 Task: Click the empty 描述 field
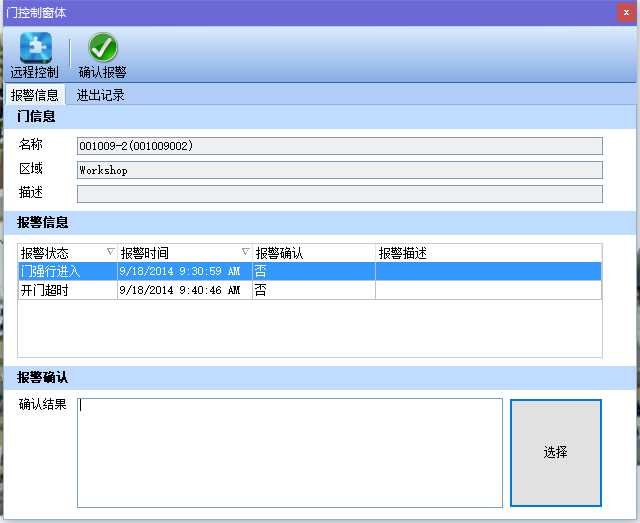pyautogui.click(x=339, y=194)
